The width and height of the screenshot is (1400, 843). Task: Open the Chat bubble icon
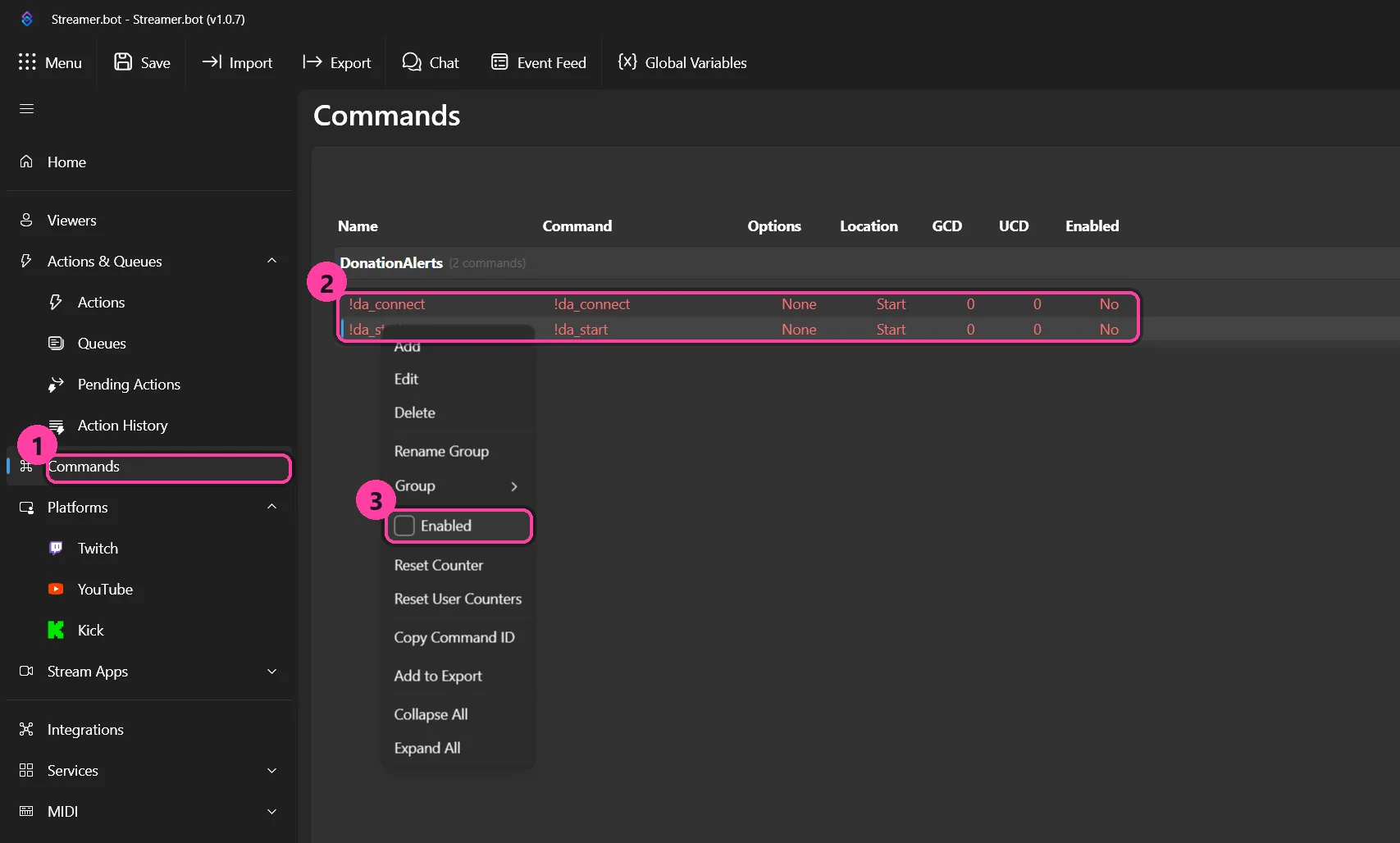[x=412, y=62]
